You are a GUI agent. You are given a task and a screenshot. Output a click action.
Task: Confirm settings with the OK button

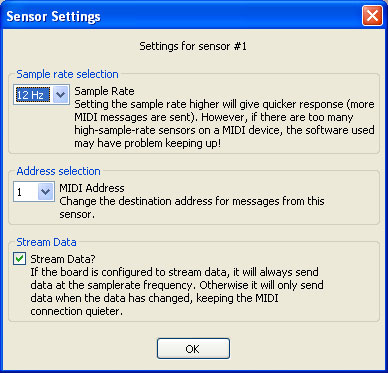(193, 349)
